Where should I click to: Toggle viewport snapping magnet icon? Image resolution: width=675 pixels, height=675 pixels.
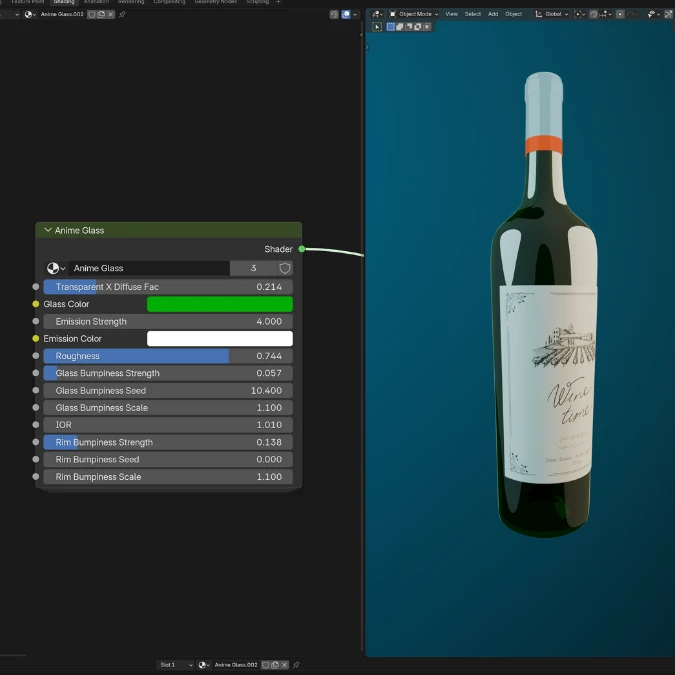[593, 14]
